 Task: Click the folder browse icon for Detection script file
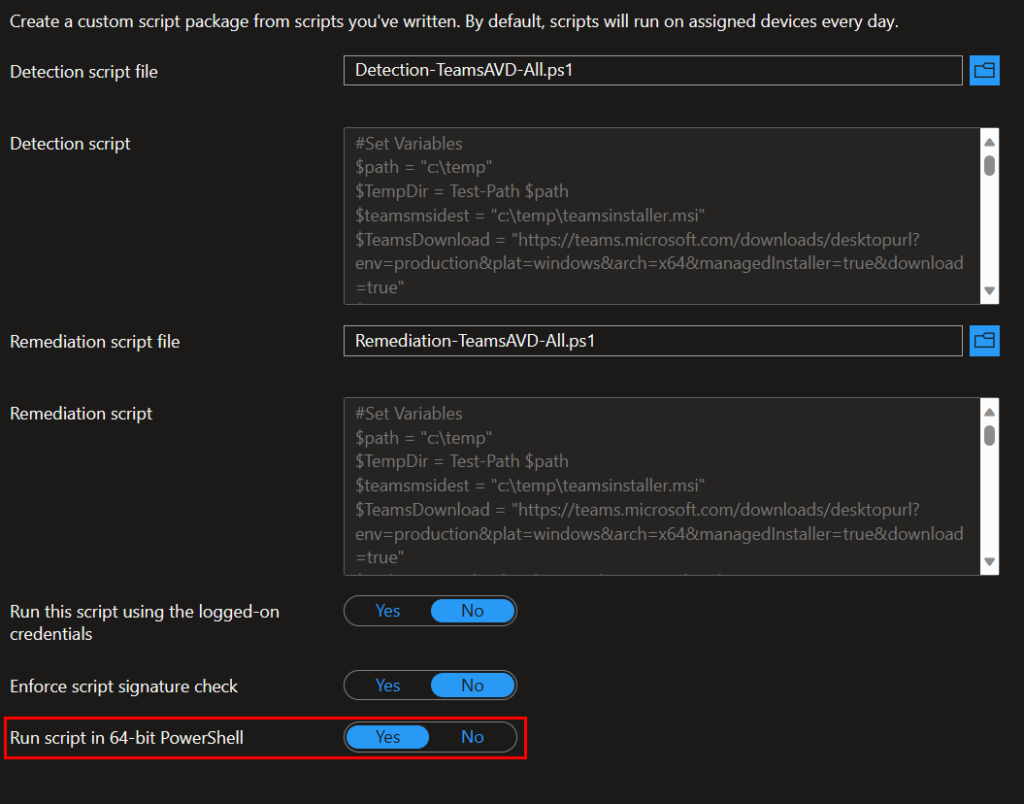coord(984,70)
